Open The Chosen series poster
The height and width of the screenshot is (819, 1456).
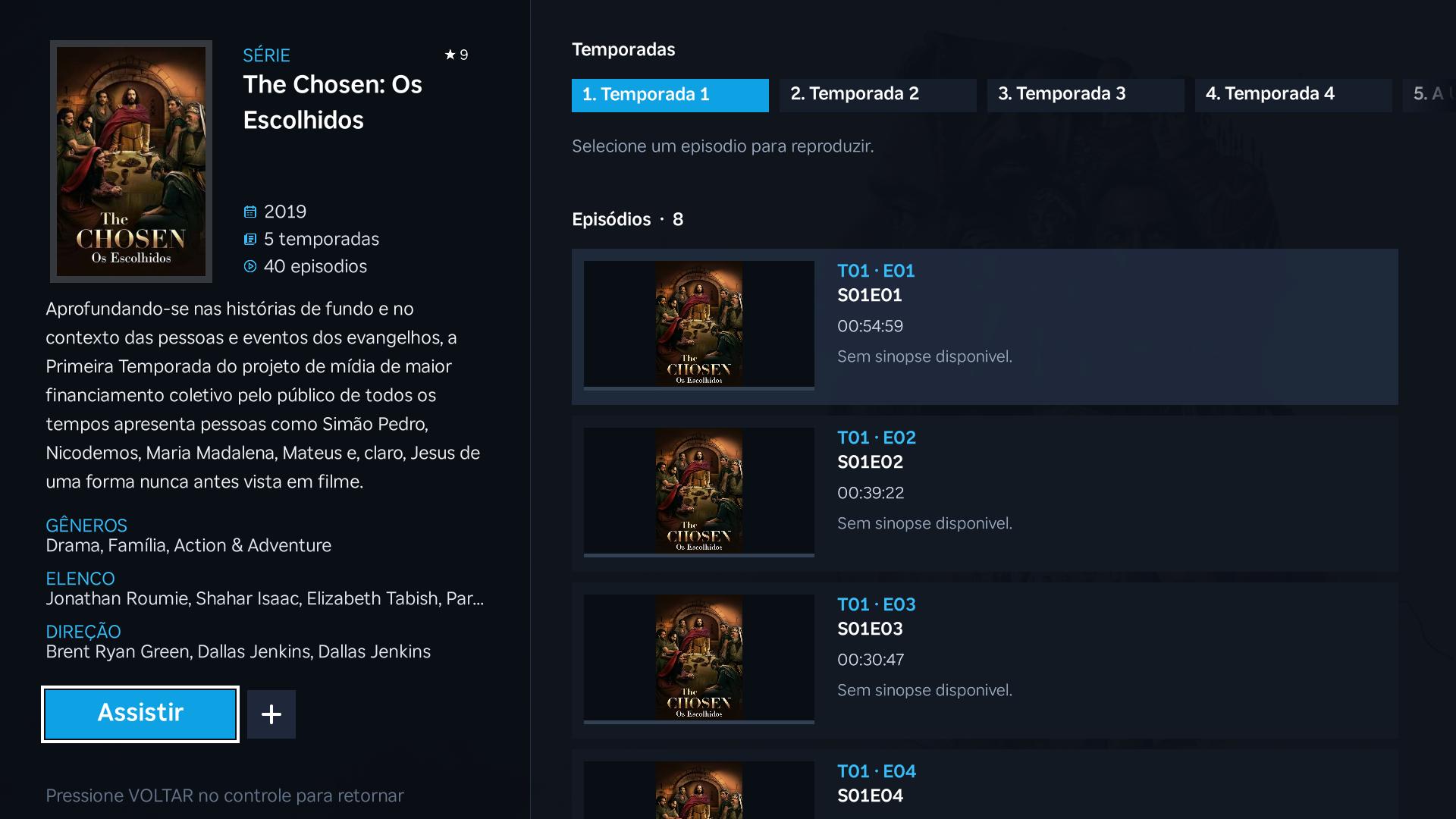[x=131, y=162]
